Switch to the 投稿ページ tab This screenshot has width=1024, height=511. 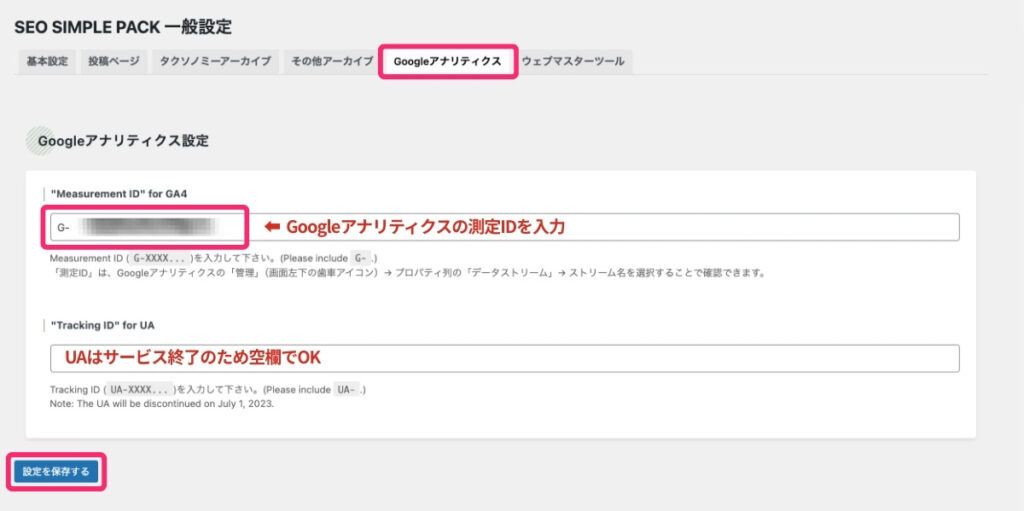click(114, 61)
